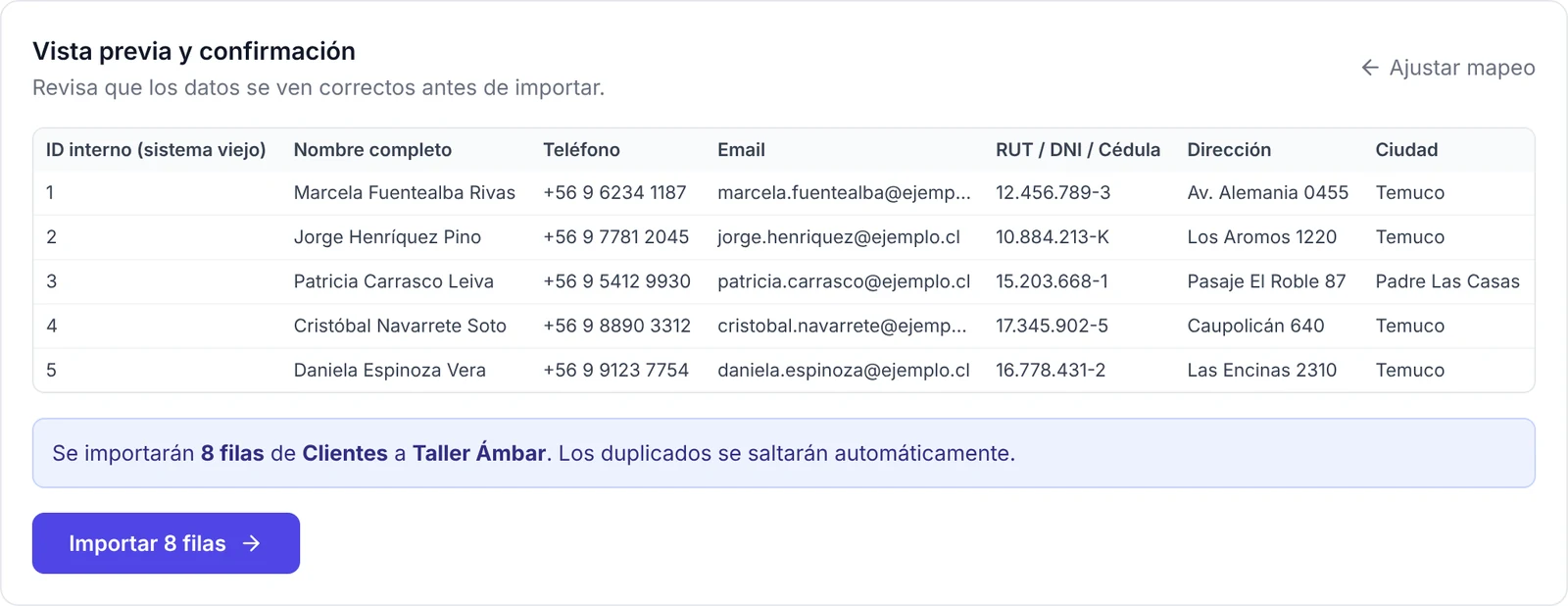This screenshot has width=1568, height=606.
Task: Select RUT 12.456.789-3
Action: point(1053,193)
